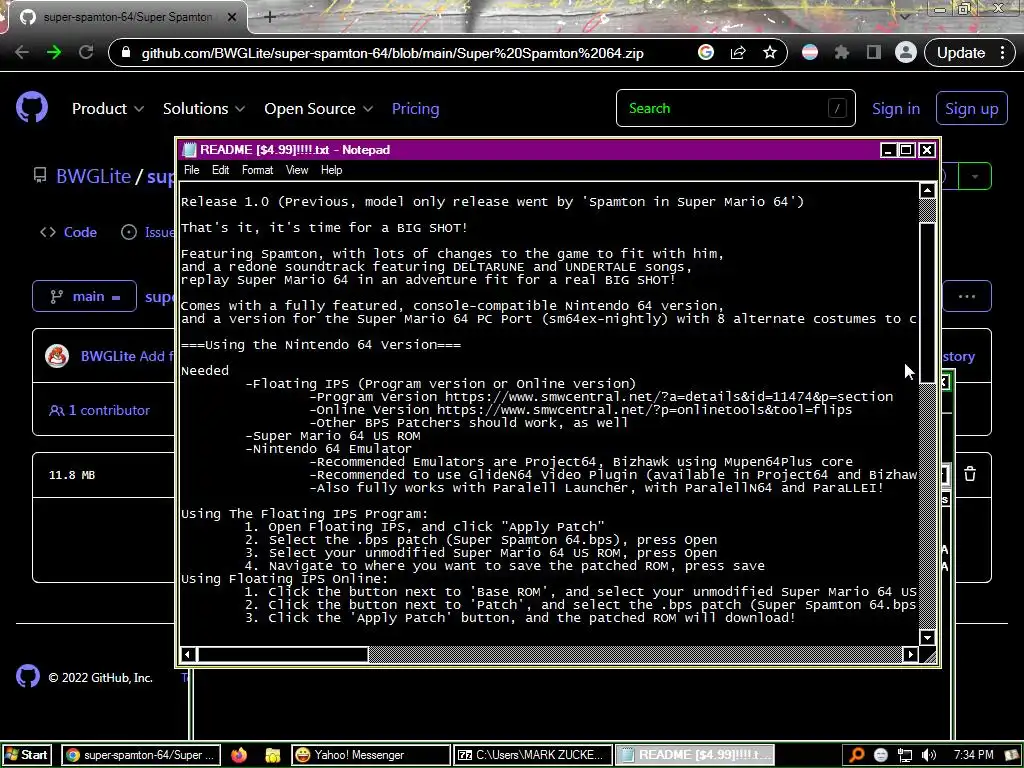
Task: Click the Sign in link
Action: tap(896, 108)
